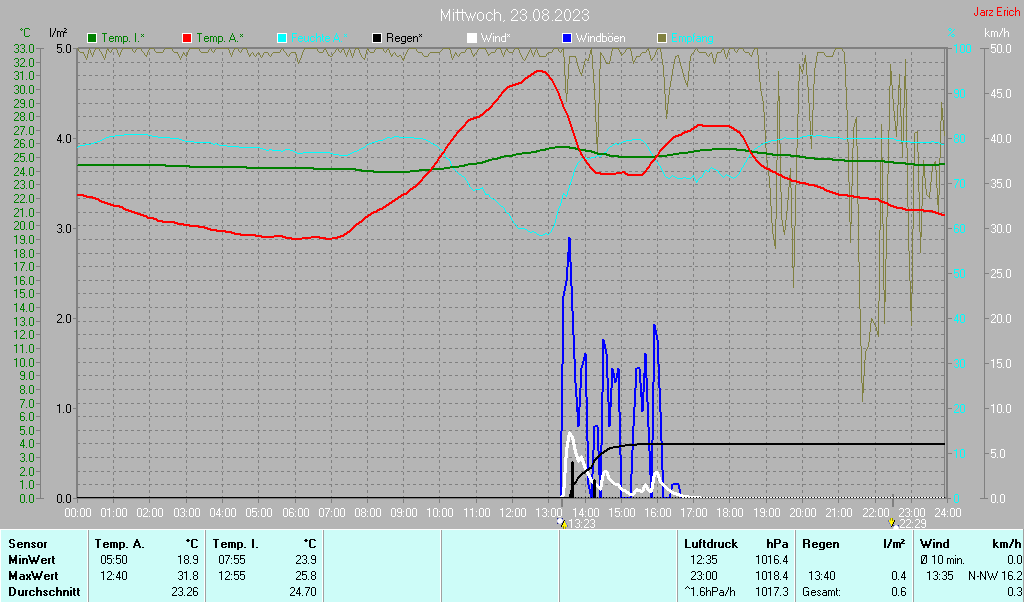The height and width of the screenshot is (602, 1024).
Task: Select the Regen legend label
Action: [x=404, y=38]
